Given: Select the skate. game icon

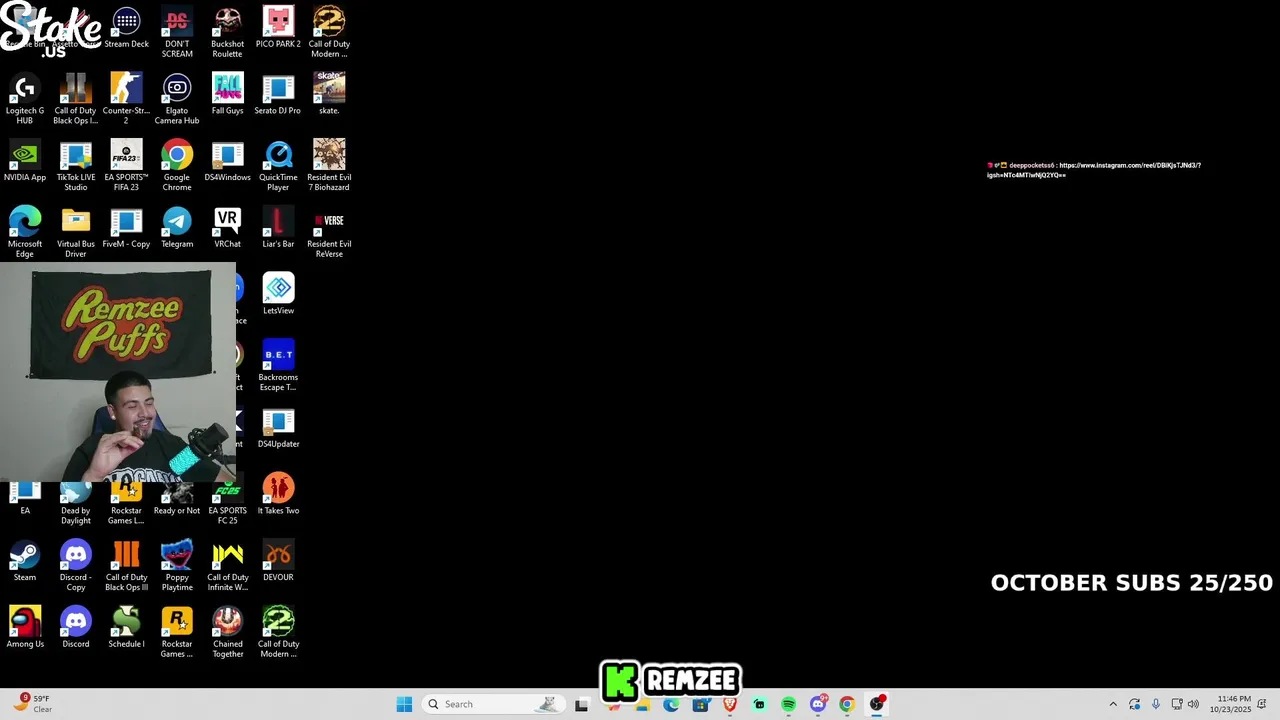Looking at the screenshot, I should tap(329, 94).
